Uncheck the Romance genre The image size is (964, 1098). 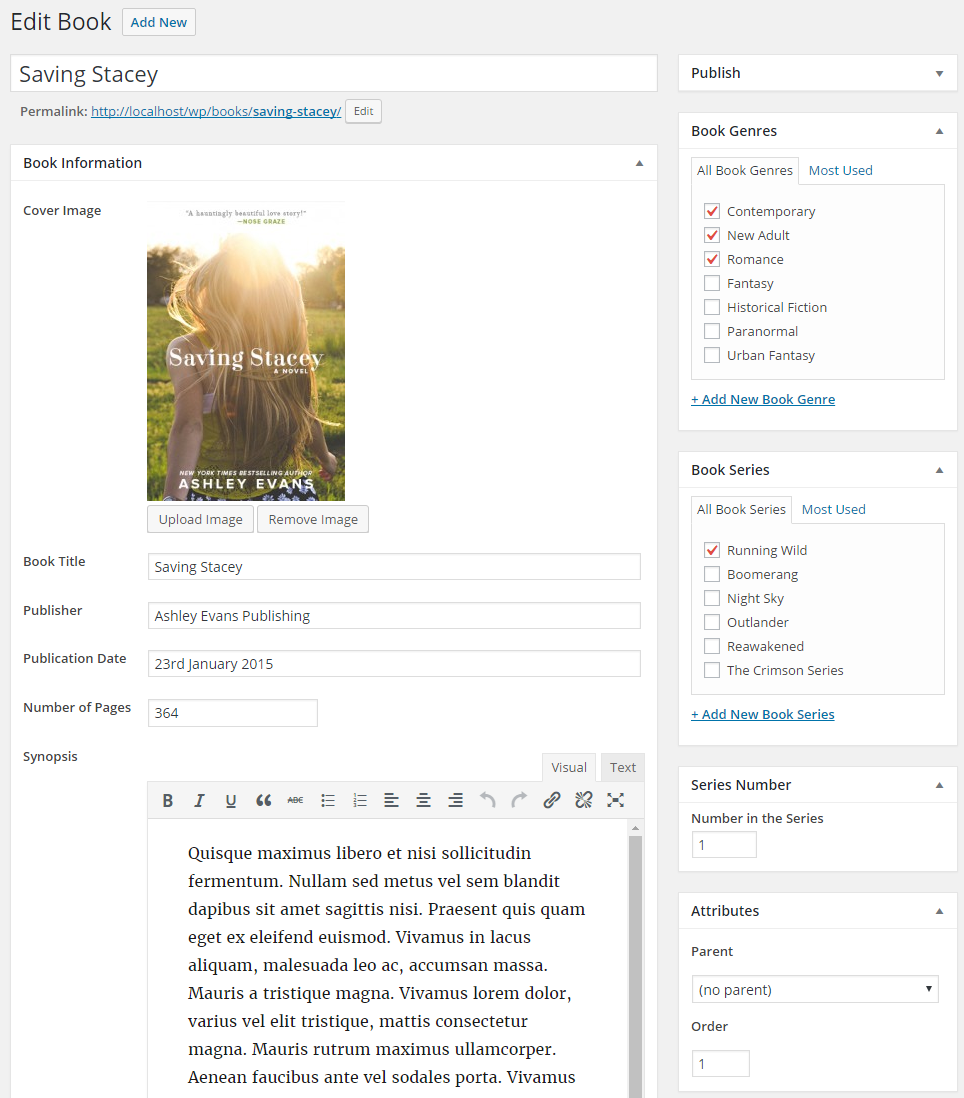tap(712, 259)
